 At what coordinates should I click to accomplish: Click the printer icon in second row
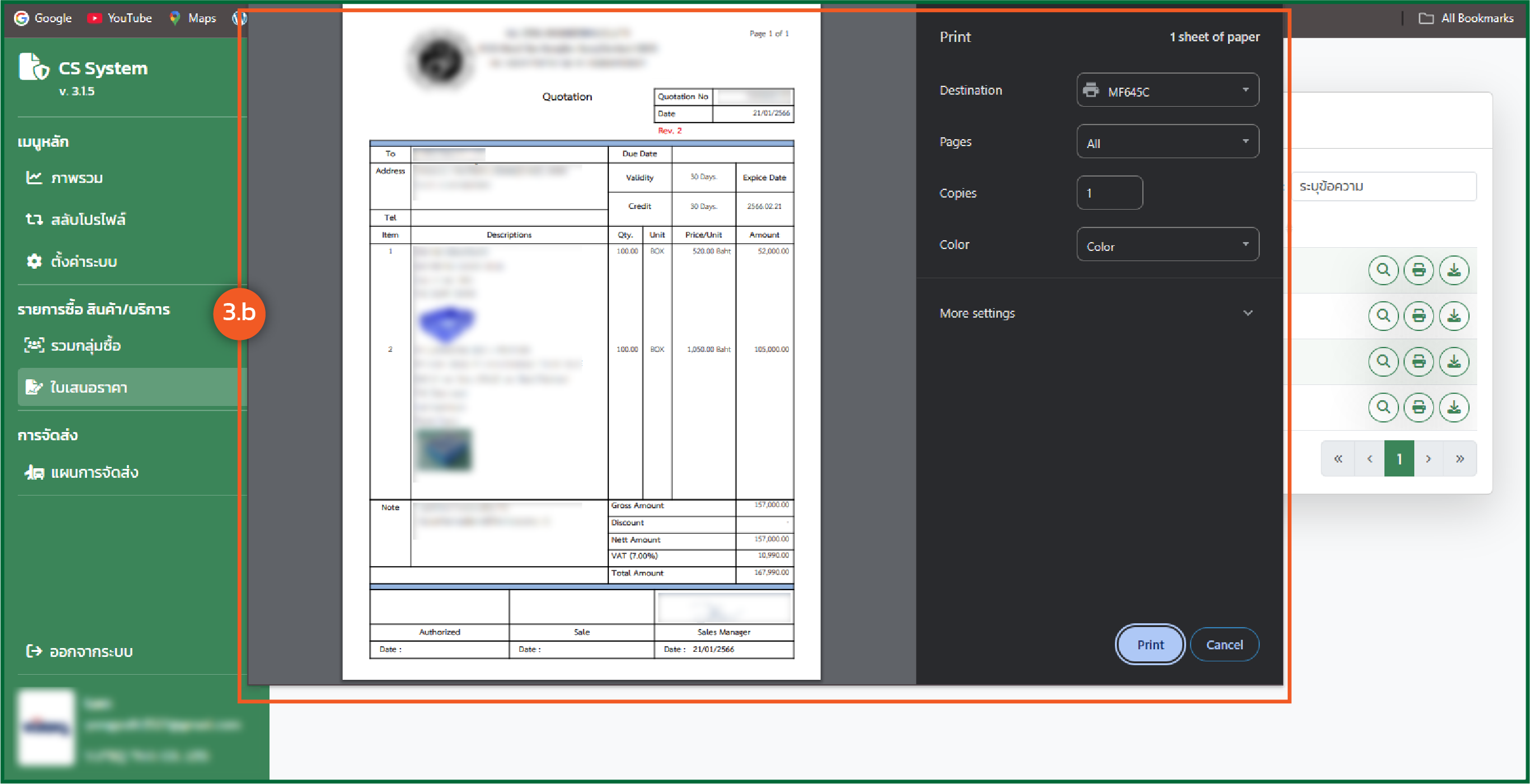[x=1419, y=316]
